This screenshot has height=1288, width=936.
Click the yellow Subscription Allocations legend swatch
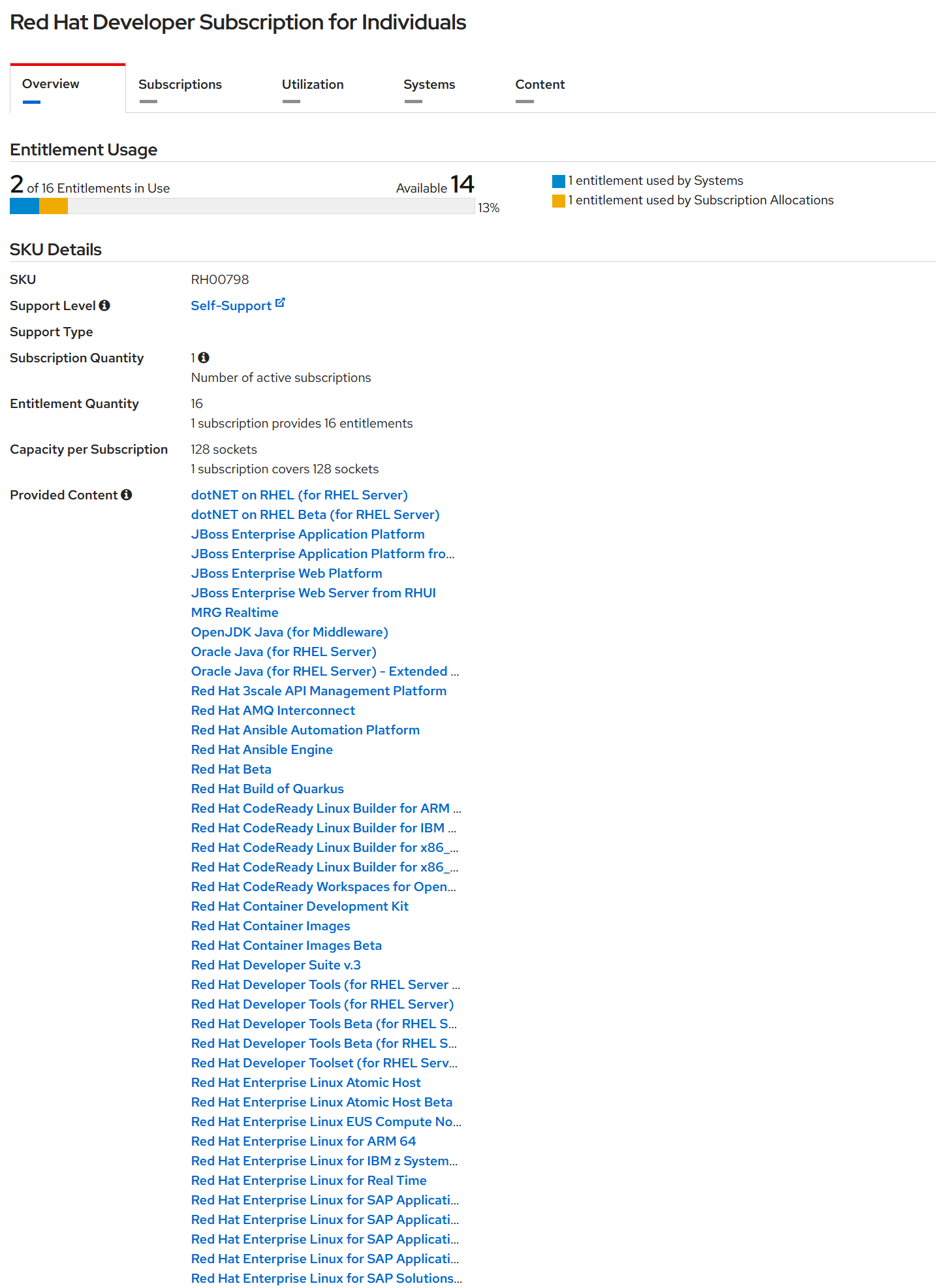pos(559,201)
